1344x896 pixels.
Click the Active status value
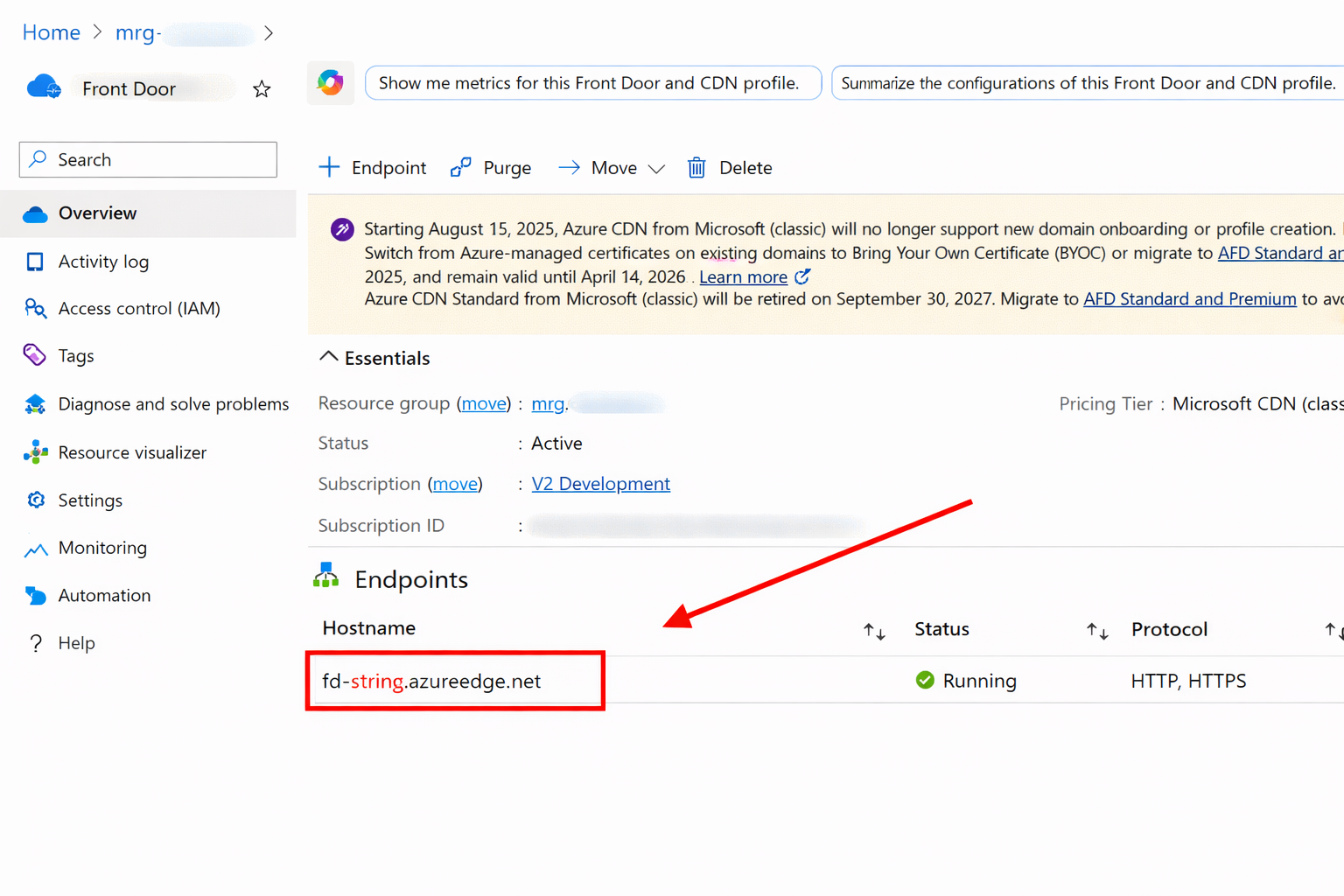[556, 444]
